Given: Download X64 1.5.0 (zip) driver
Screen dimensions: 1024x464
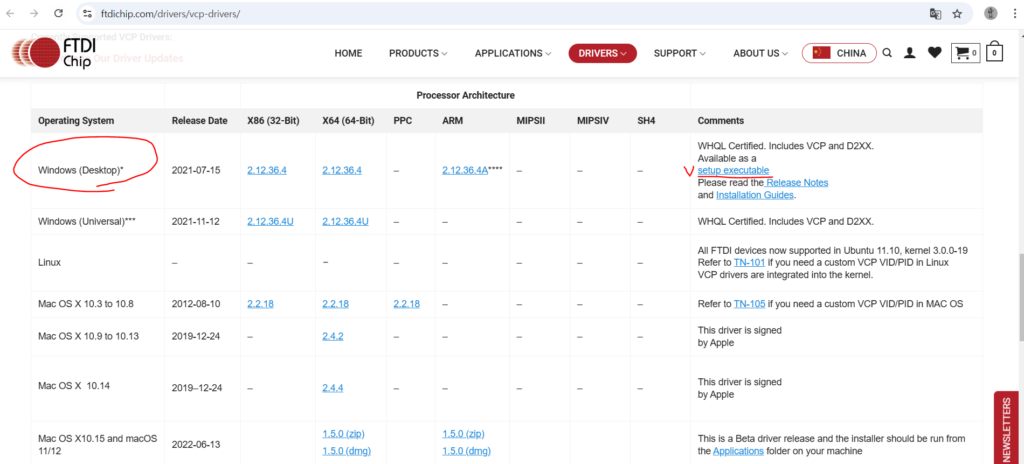Looking at the screenshot, I should tap(344, 434).
